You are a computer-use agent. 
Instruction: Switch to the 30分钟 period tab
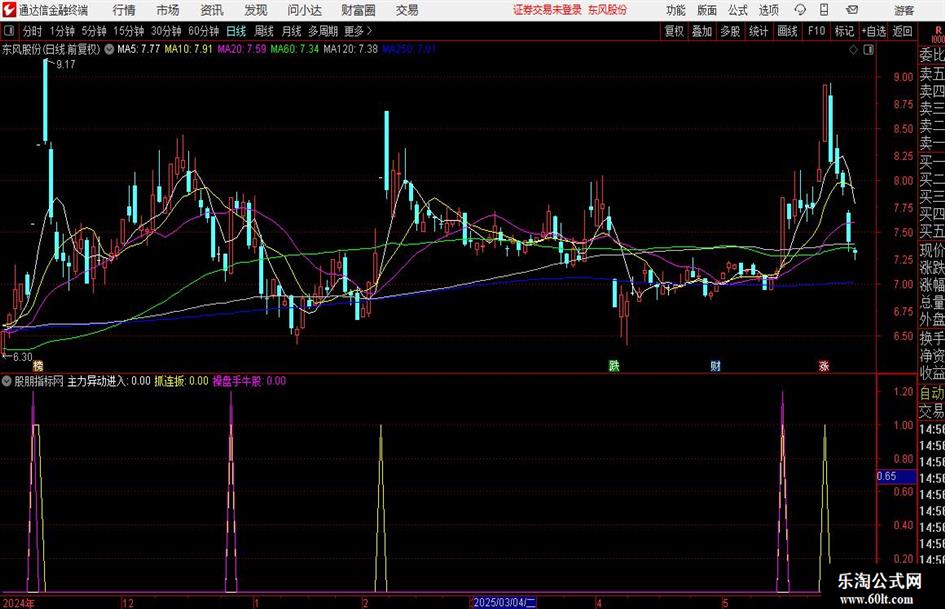tap(166, 31)
